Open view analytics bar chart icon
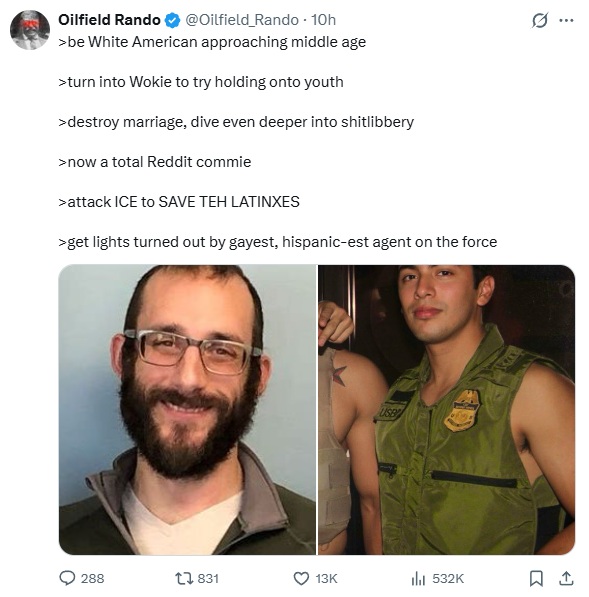Screen dimensions: 589x597 pyautogui.click(x=418, y=578)
